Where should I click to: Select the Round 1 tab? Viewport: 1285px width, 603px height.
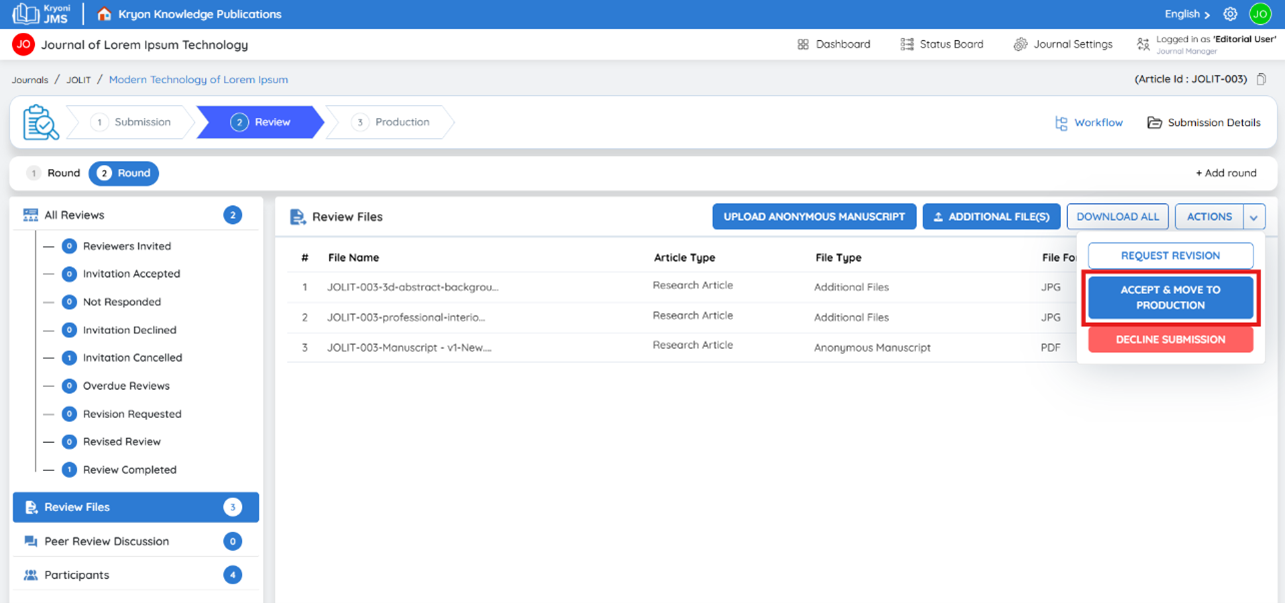click(54, 173)
